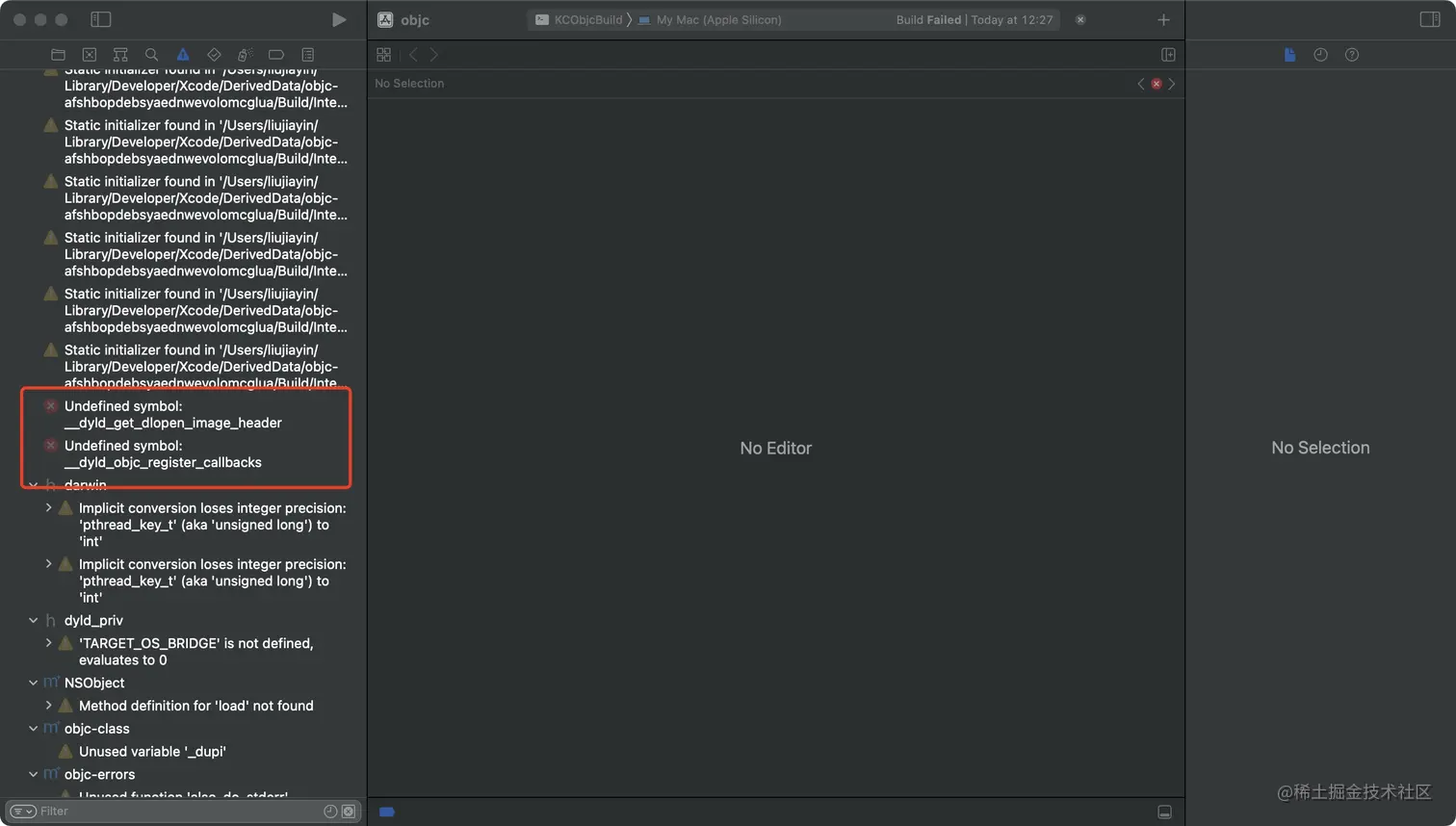Open the Test navigator diamond tab
1456x826 pixels.
click(214, 55)
